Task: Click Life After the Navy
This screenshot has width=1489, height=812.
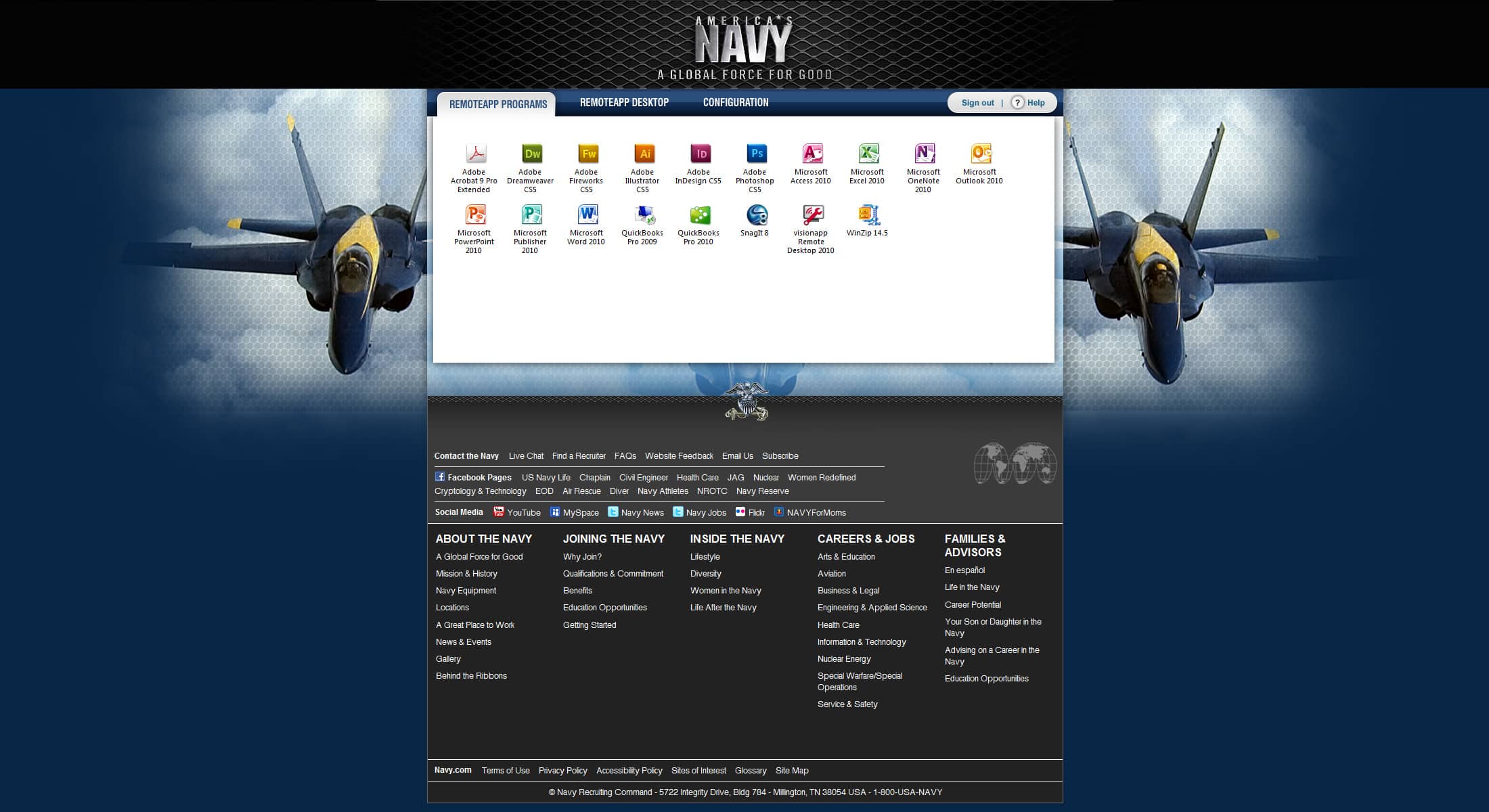Action: pos(724,608)
